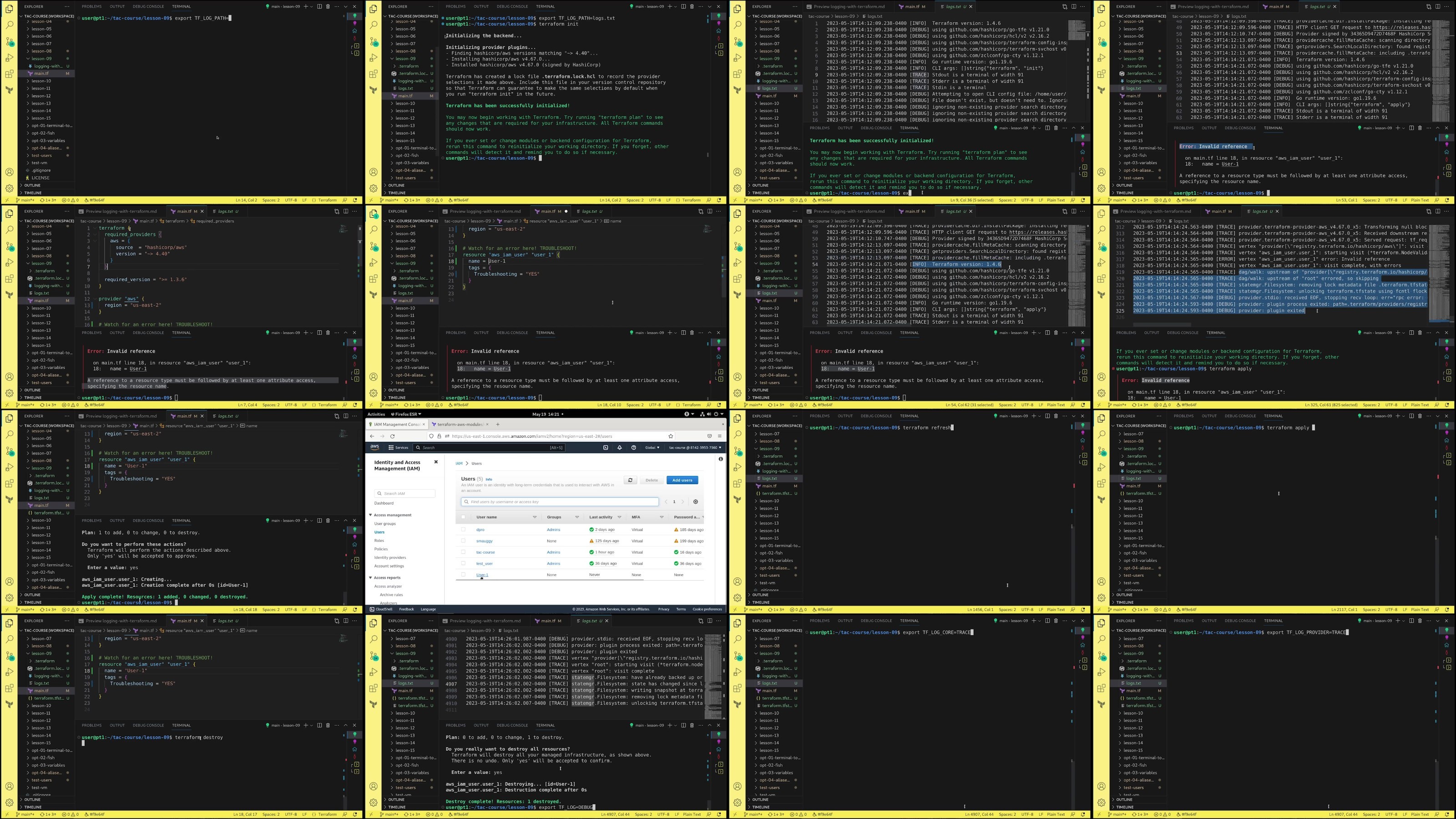Switch to the terraform-aws-modules Firefox tab
This screenshot has height=819, width=1456.
(x=460, y=424)
